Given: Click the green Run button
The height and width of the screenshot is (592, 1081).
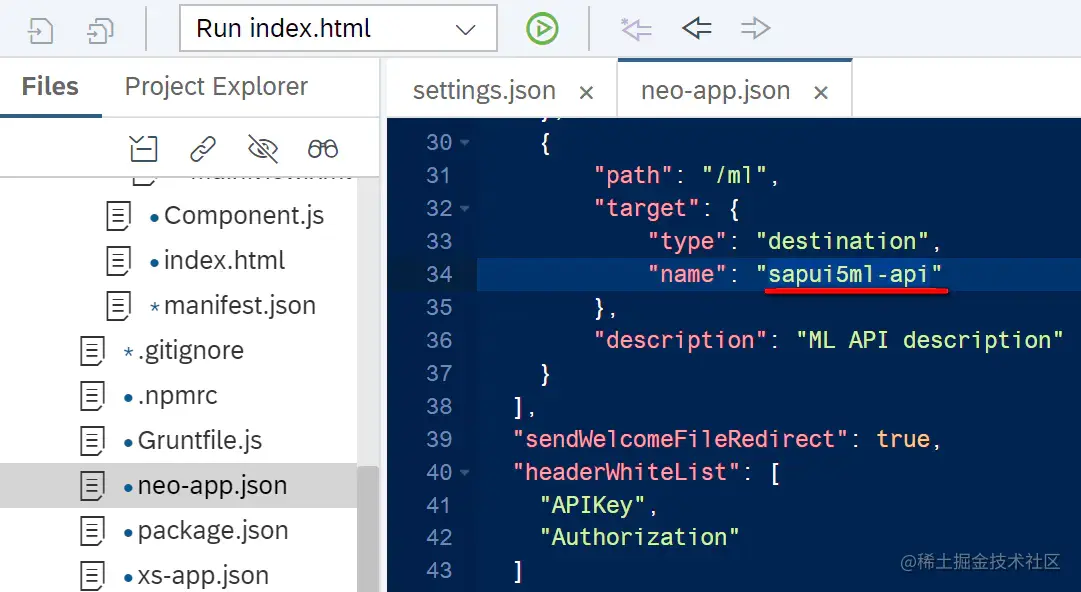Looking at the screenshot, I should (542, 29).
